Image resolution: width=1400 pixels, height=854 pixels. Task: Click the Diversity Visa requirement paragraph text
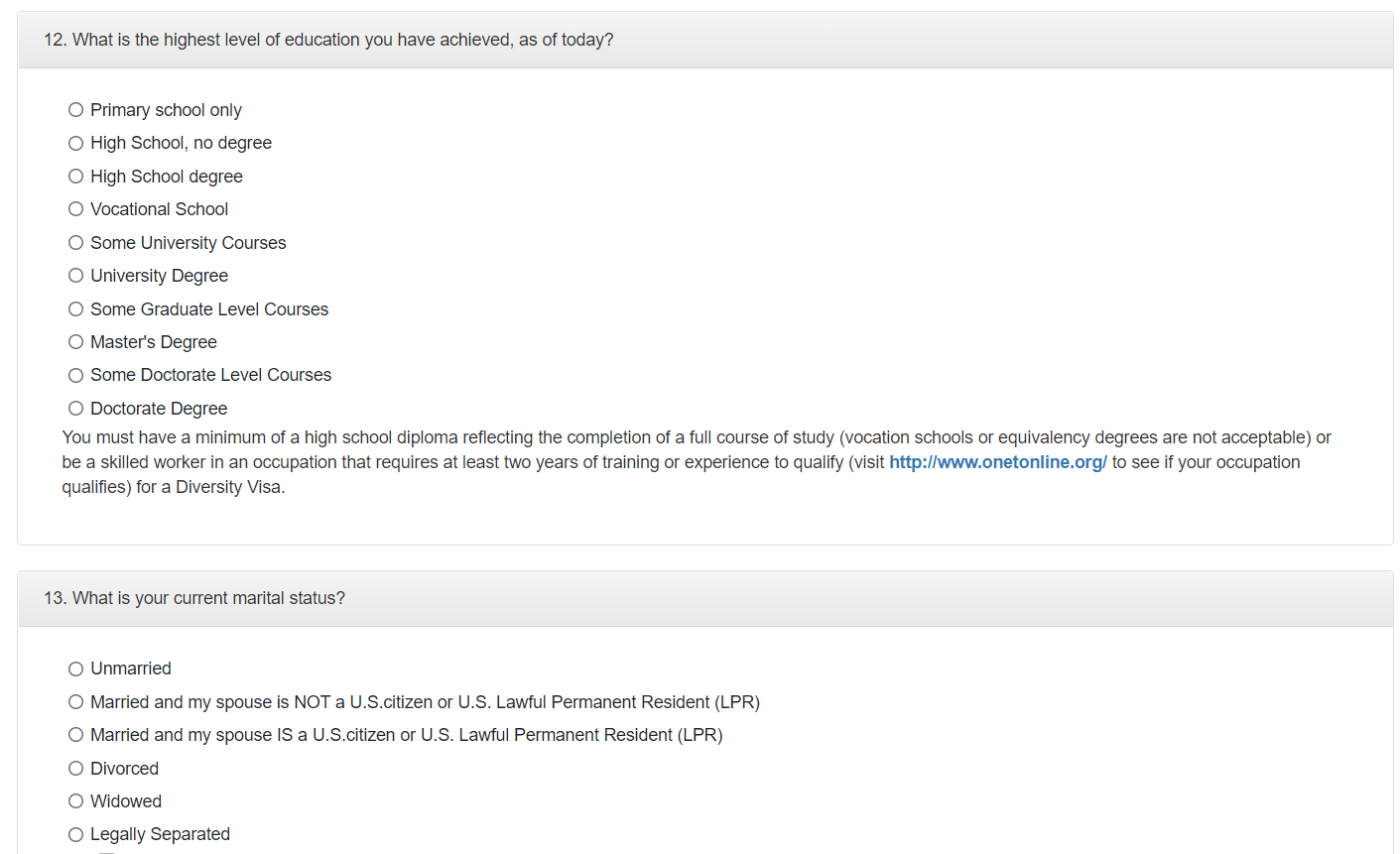496,438
